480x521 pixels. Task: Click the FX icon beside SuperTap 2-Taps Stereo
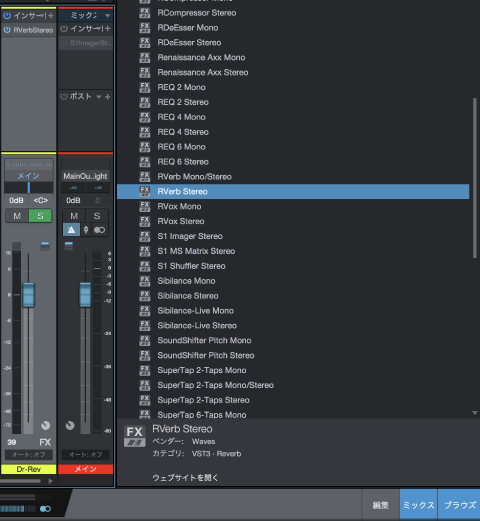click(x=145, y=400)
